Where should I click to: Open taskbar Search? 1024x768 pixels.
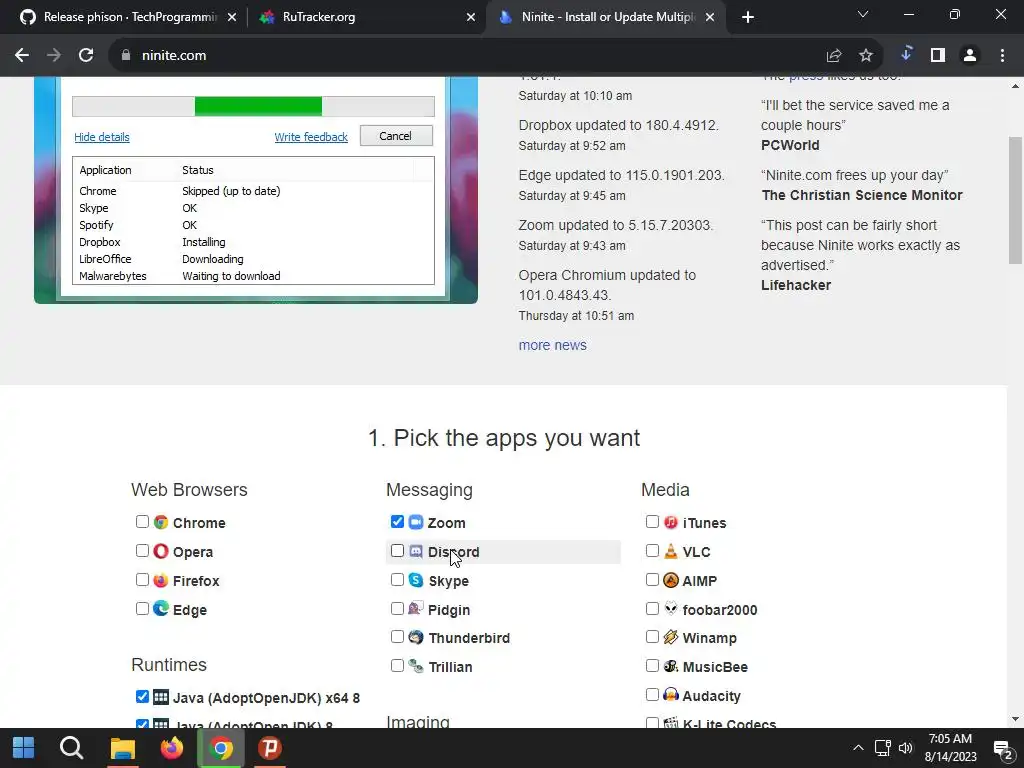pos(72,748)
